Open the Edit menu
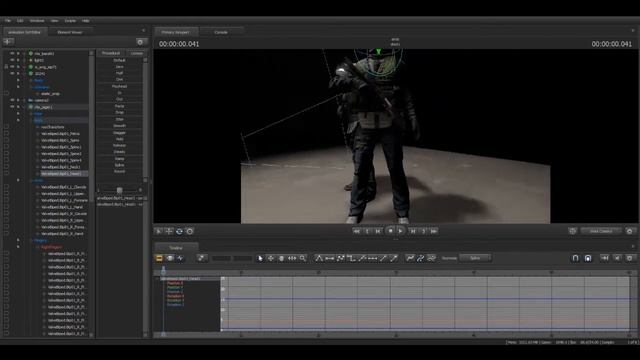Image resolution: width=640 pixels, height=360 pixels. (20, 20)
